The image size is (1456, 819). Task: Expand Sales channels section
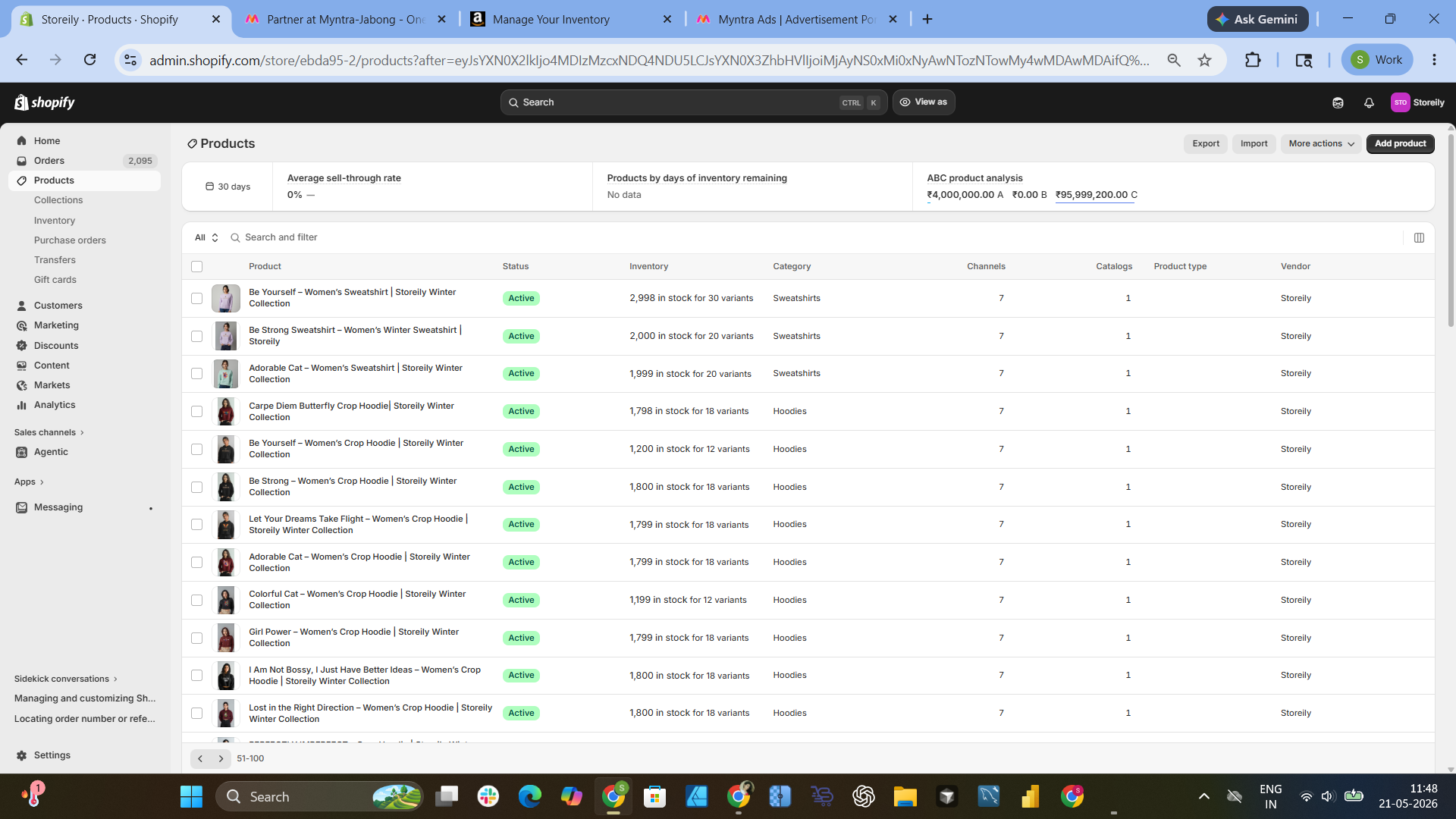pyautogui.click(x=49, y=433)
